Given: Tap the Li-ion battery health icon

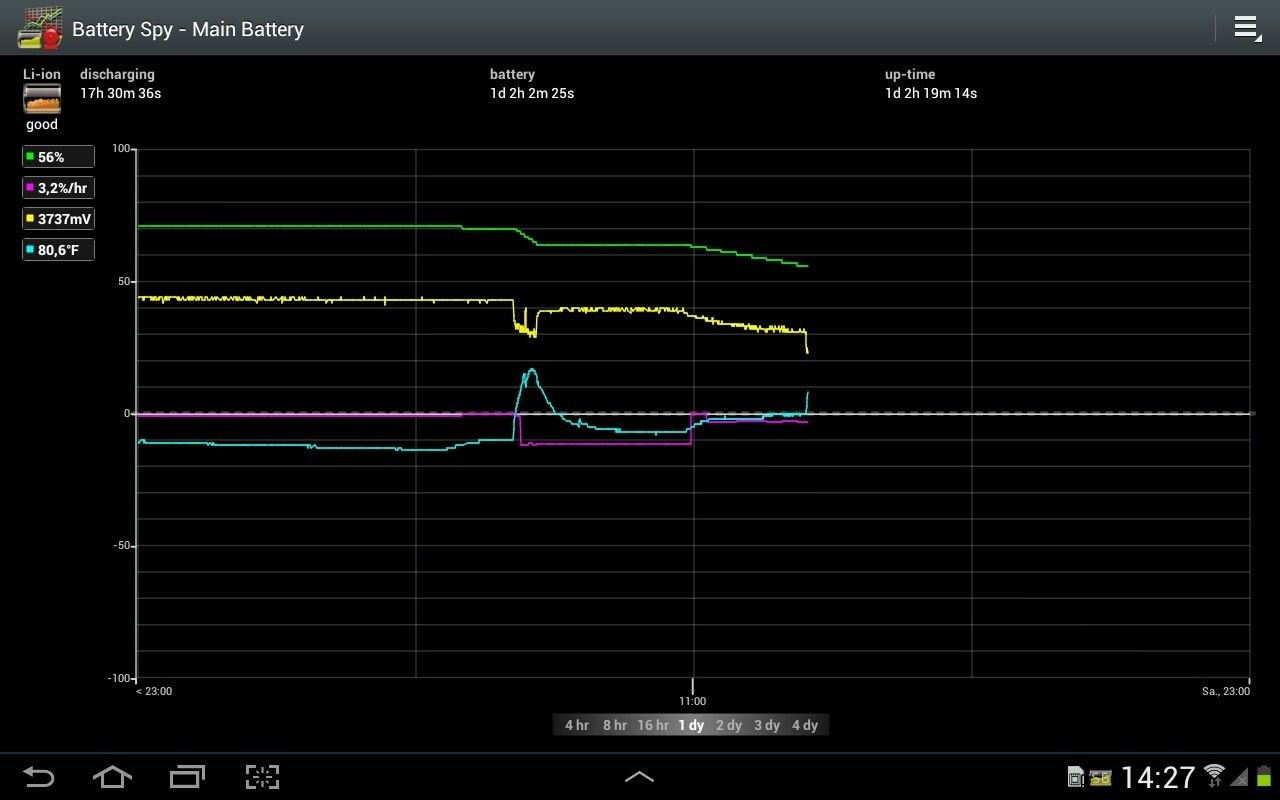Looking at the screenshot, I should pos(42,99).
